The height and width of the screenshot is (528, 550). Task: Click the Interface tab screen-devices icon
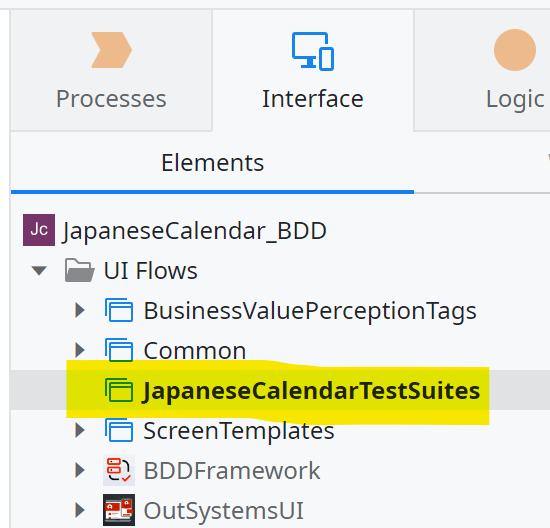(313, 51)
